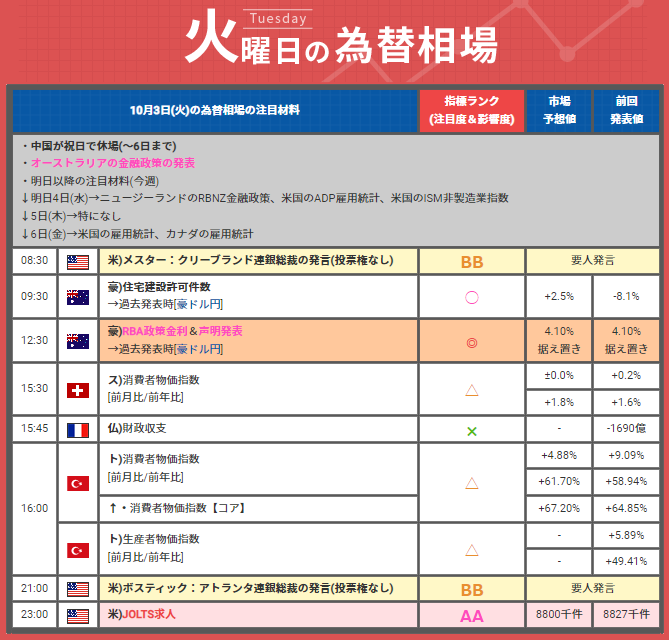Click the Turkish flag beside the producer price index (生産者物価指数)
Screen dimensions: 669x640
tap(78, 550)
